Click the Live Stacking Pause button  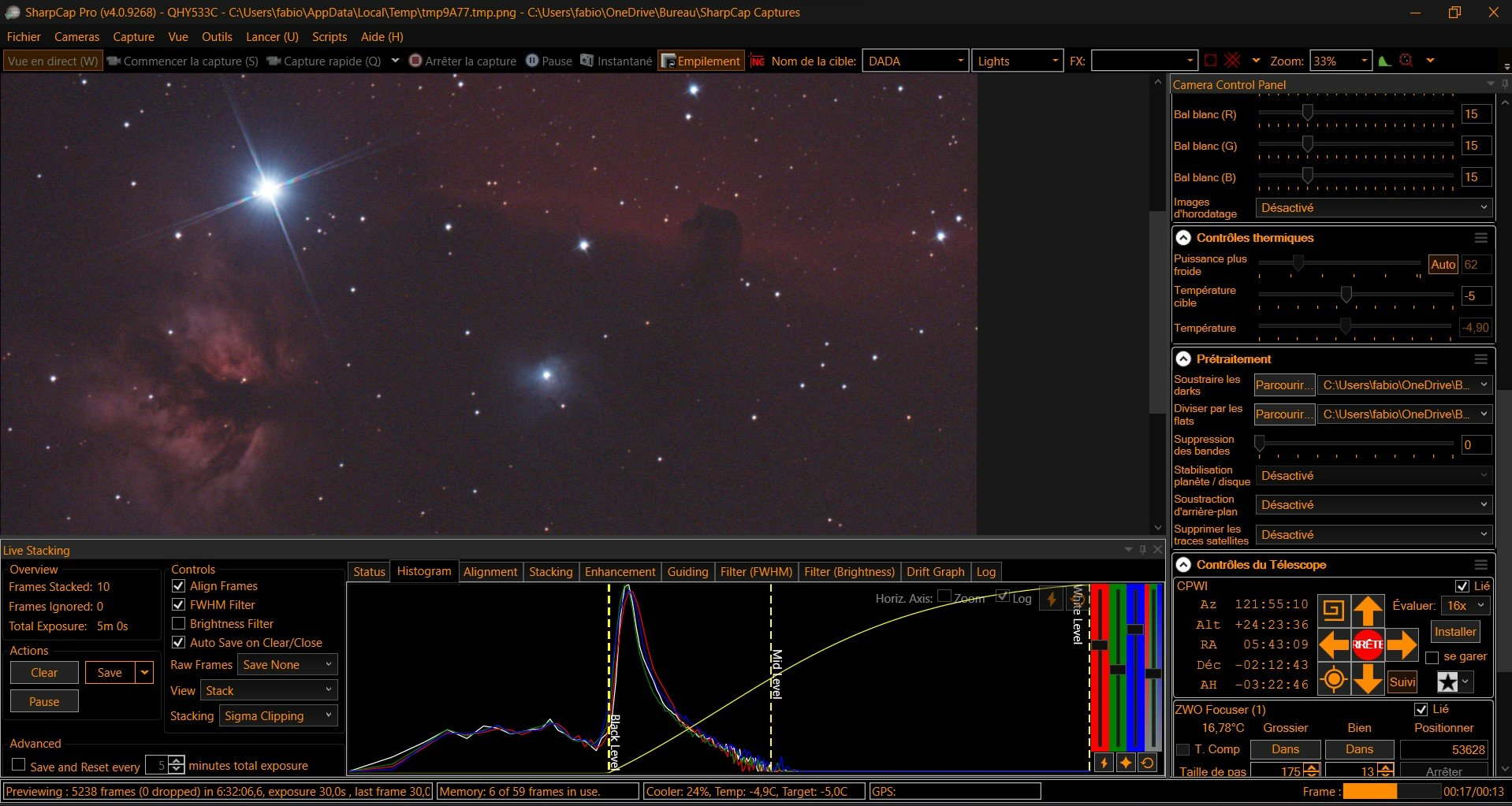pyautogui.click(x=44, y=701)
